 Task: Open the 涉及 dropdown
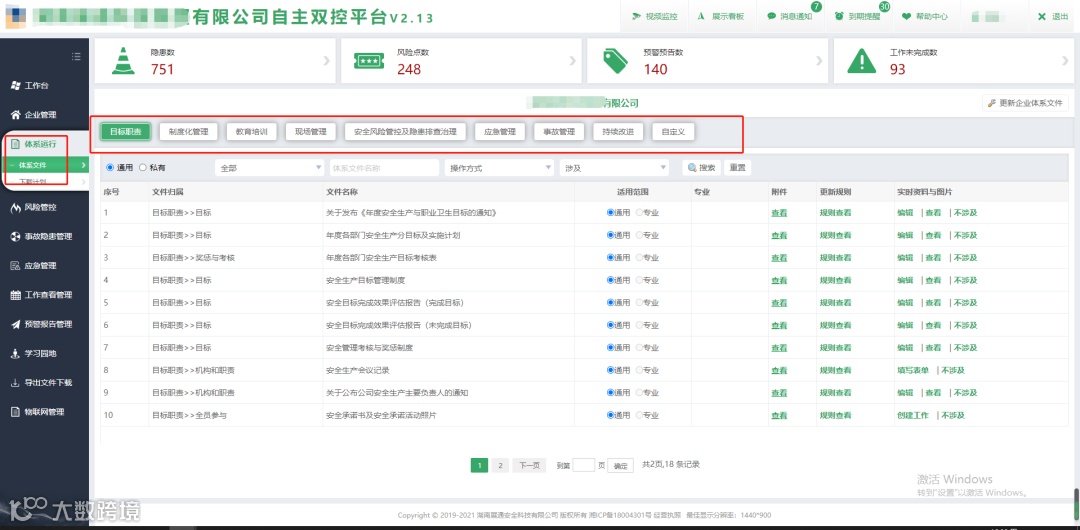click(x=614, y=167)
